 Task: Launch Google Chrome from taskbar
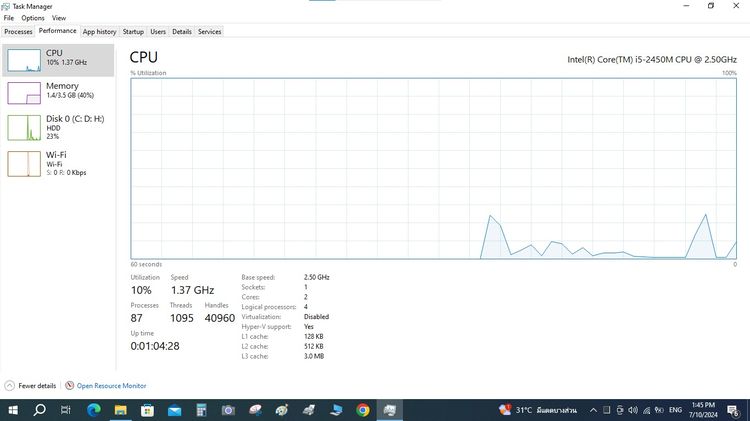point(363,410)
